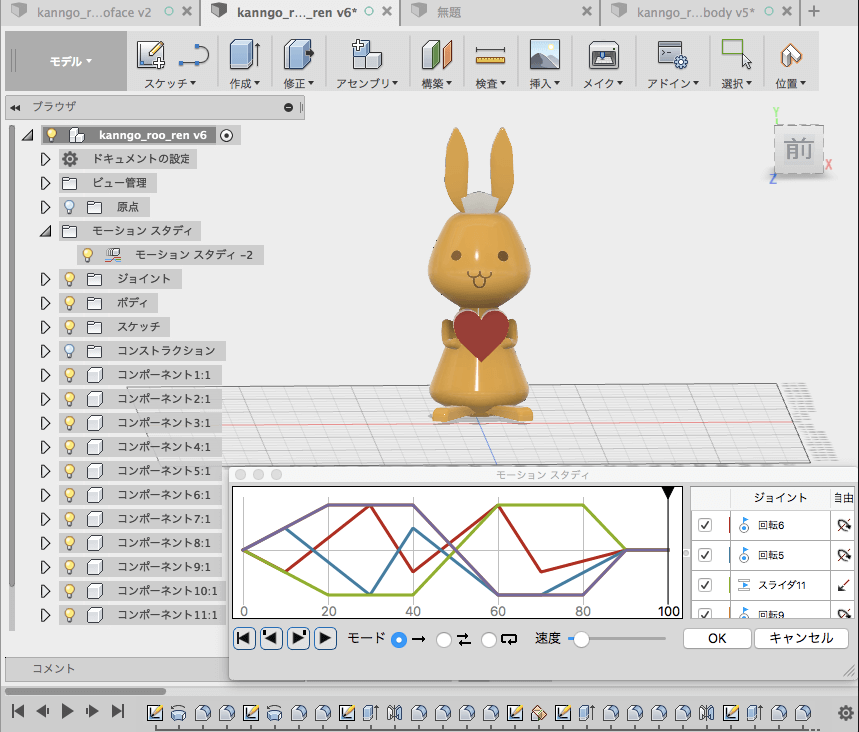The width and height of the screenshot is (859, 732).
Task: Uncheck the 回転6 joint checkbox
Action: pyautogui.click(x=705, y=525)
